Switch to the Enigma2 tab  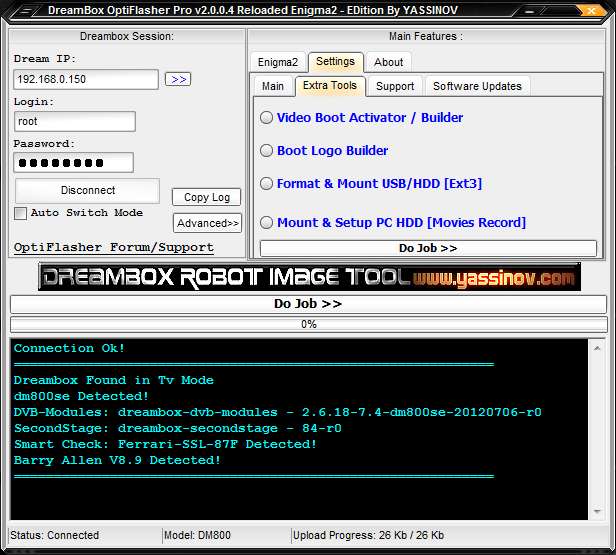(278, 62)
